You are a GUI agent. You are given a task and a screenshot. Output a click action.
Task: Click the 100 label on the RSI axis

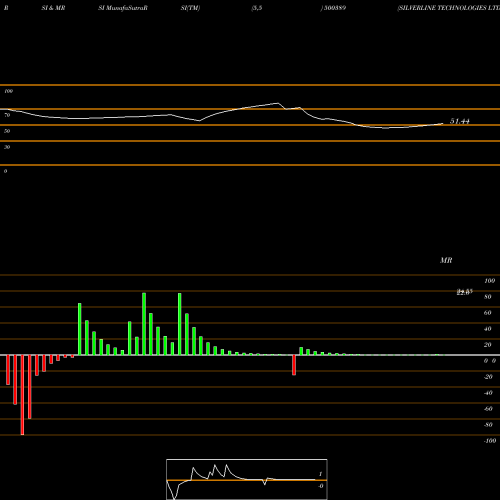[9, 91]
